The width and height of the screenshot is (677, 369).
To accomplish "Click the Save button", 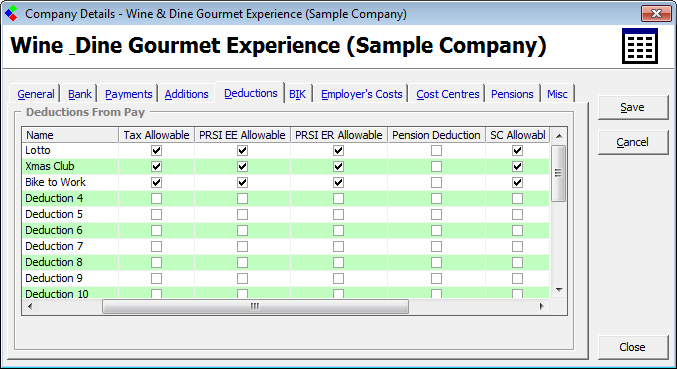I will [x=633, y=107].
